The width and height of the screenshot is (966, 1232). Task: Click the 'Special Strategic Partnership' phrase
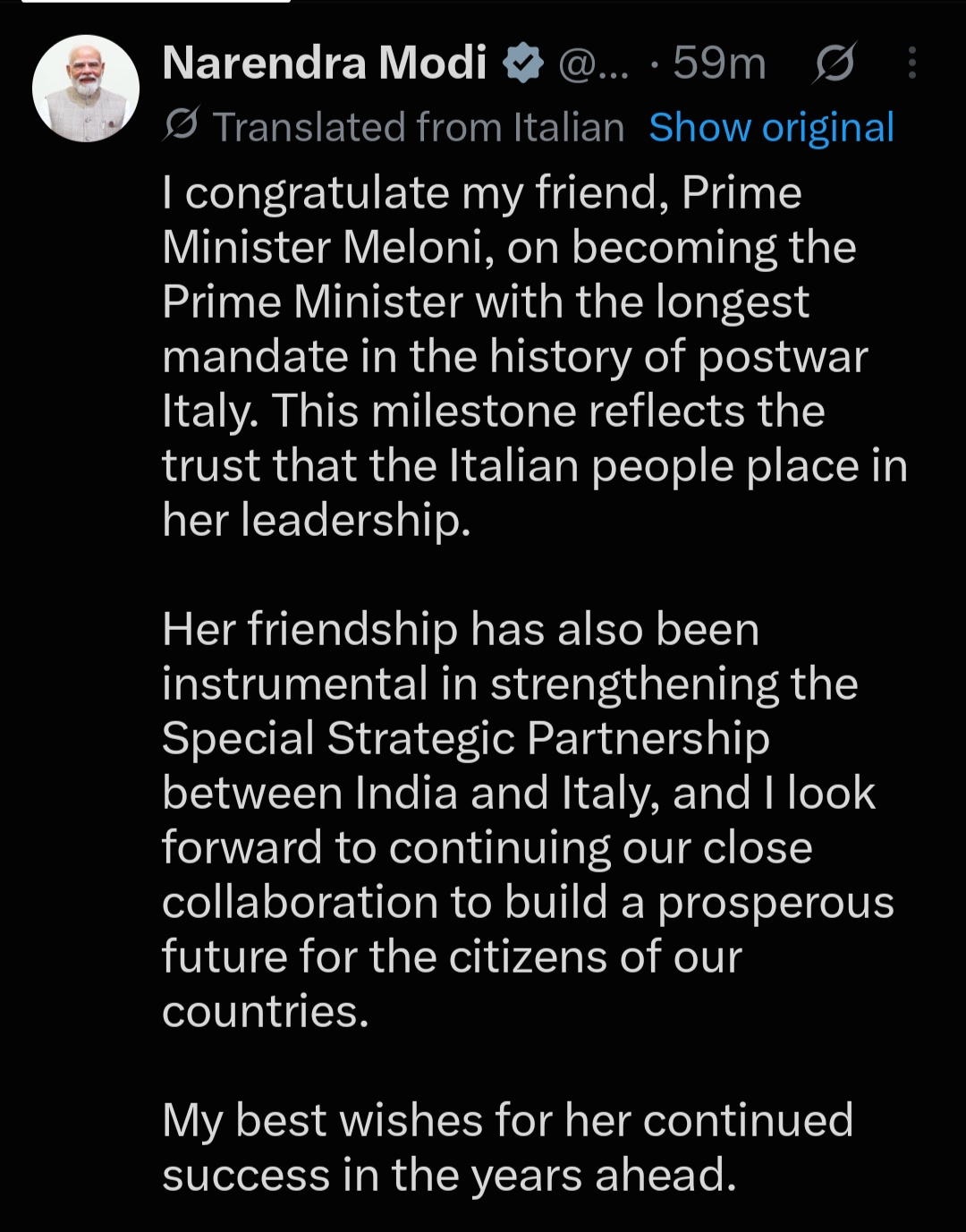click(466, 739)
